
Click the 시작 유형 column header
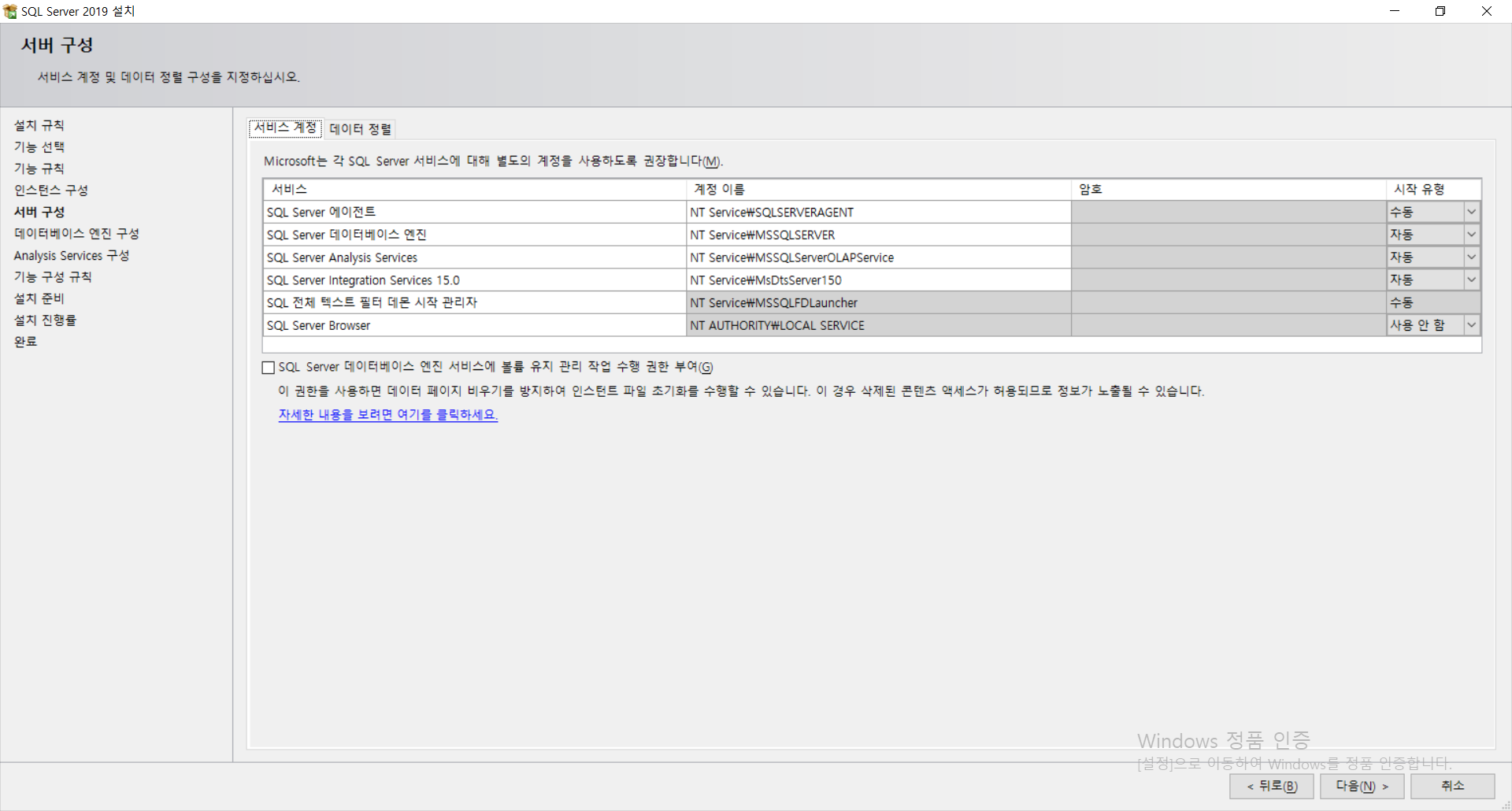(x=1433, y=189)
